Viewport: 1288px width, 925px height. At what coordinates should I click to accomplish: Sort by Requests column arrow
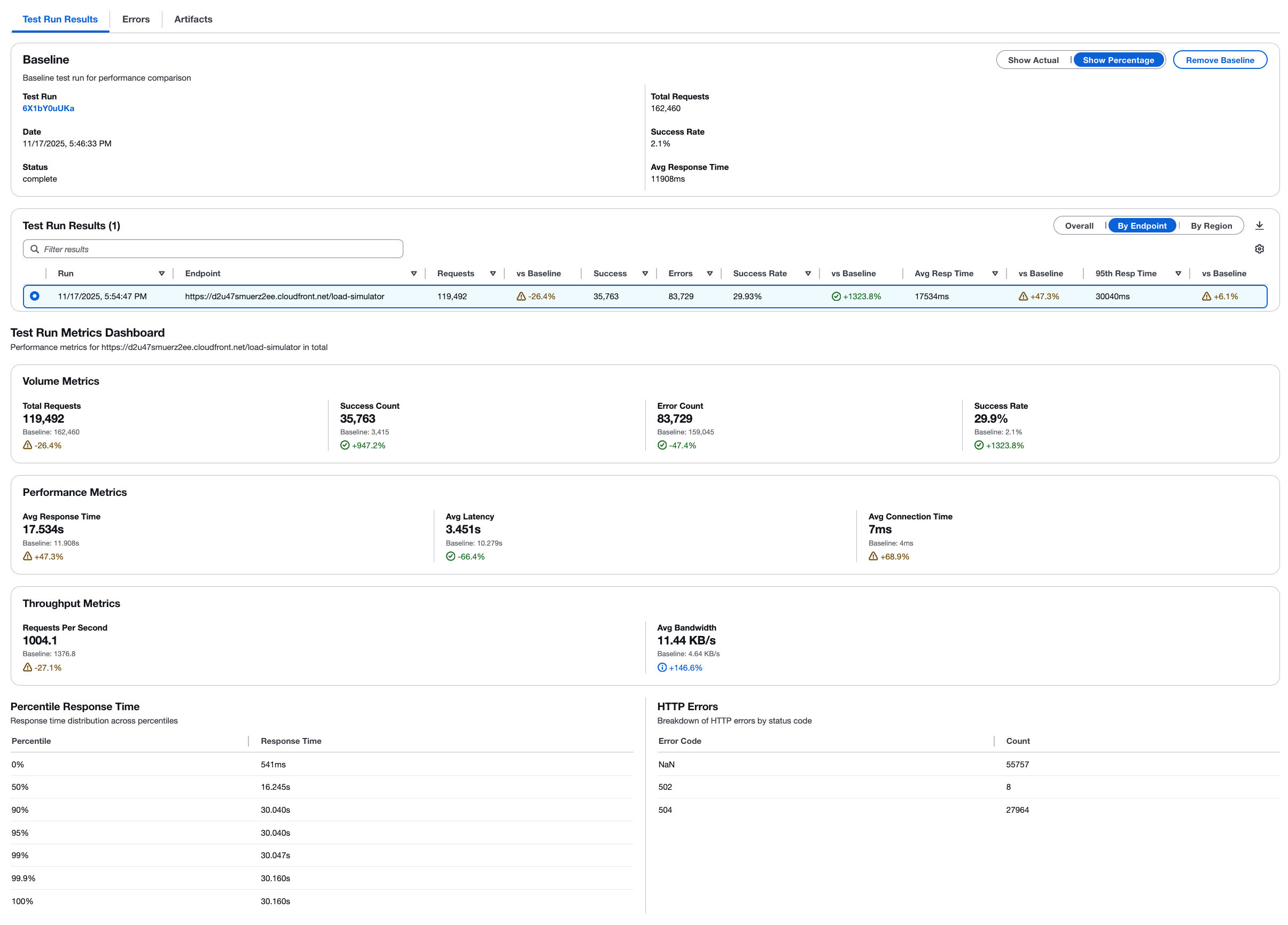pos(493,273)
